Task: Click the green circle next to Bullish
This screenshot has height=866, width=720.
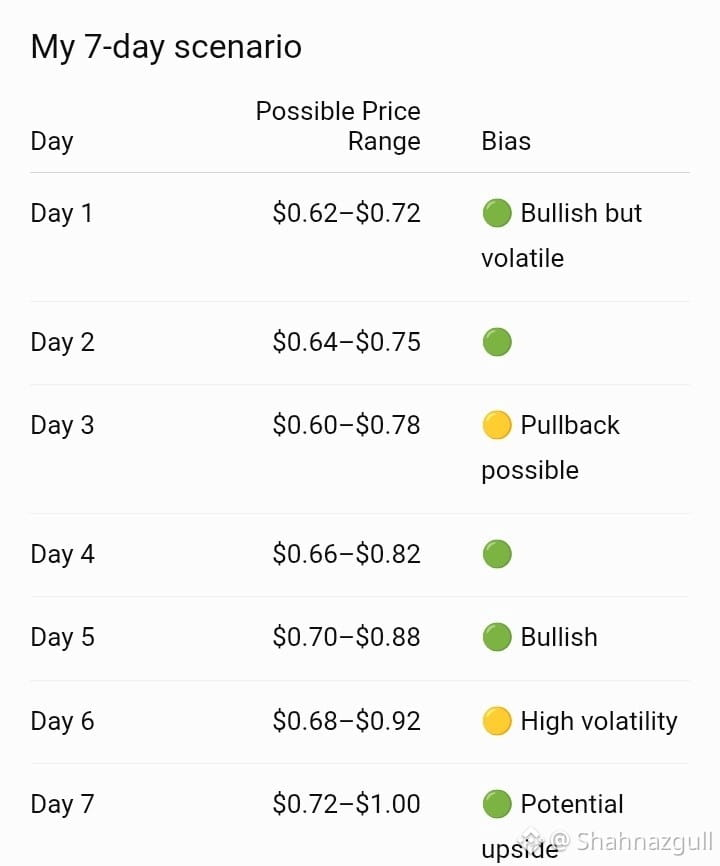Action: click(x=496, y=637)
